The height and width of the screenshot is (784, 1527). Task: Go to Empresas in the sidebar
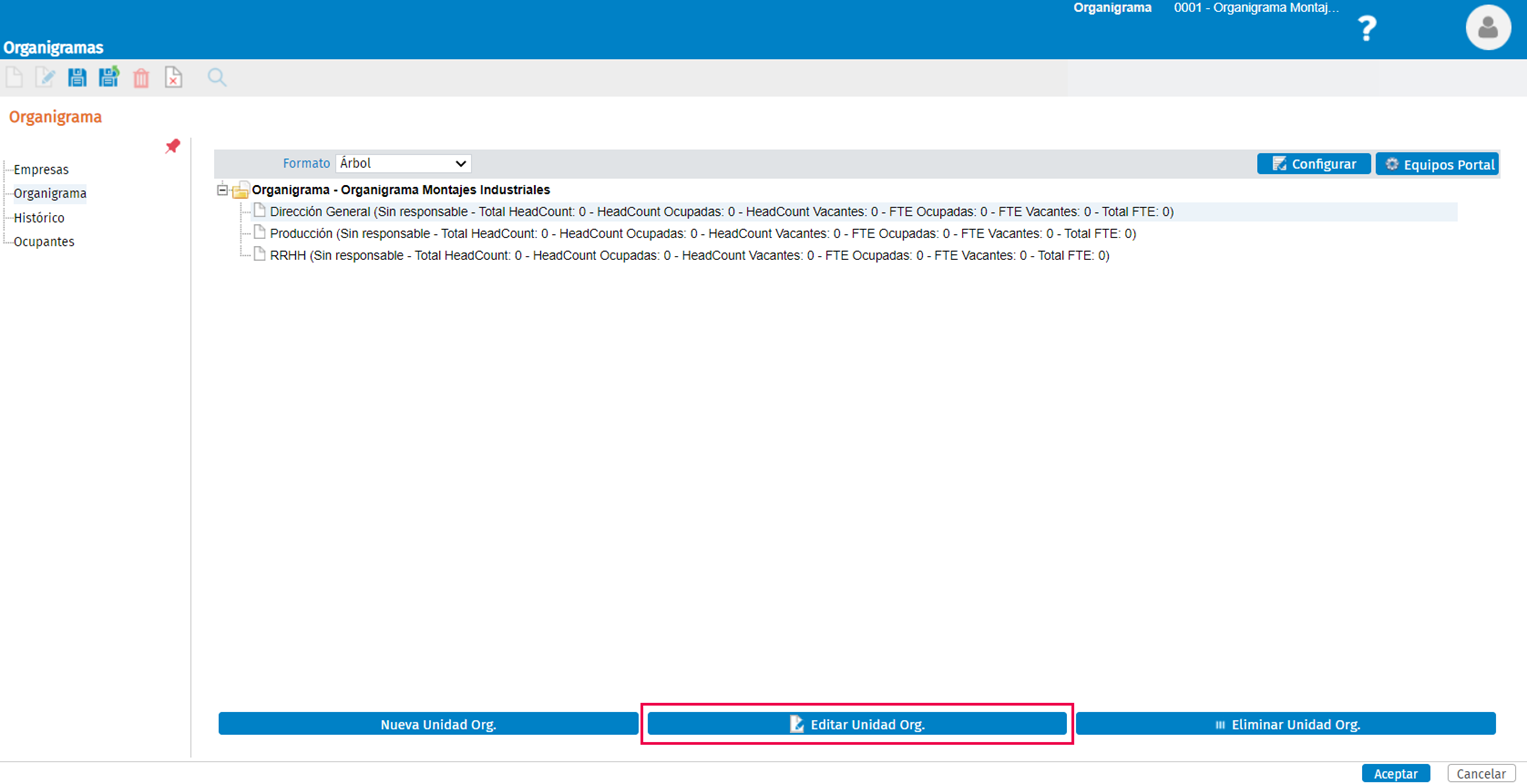click(41, 170)
